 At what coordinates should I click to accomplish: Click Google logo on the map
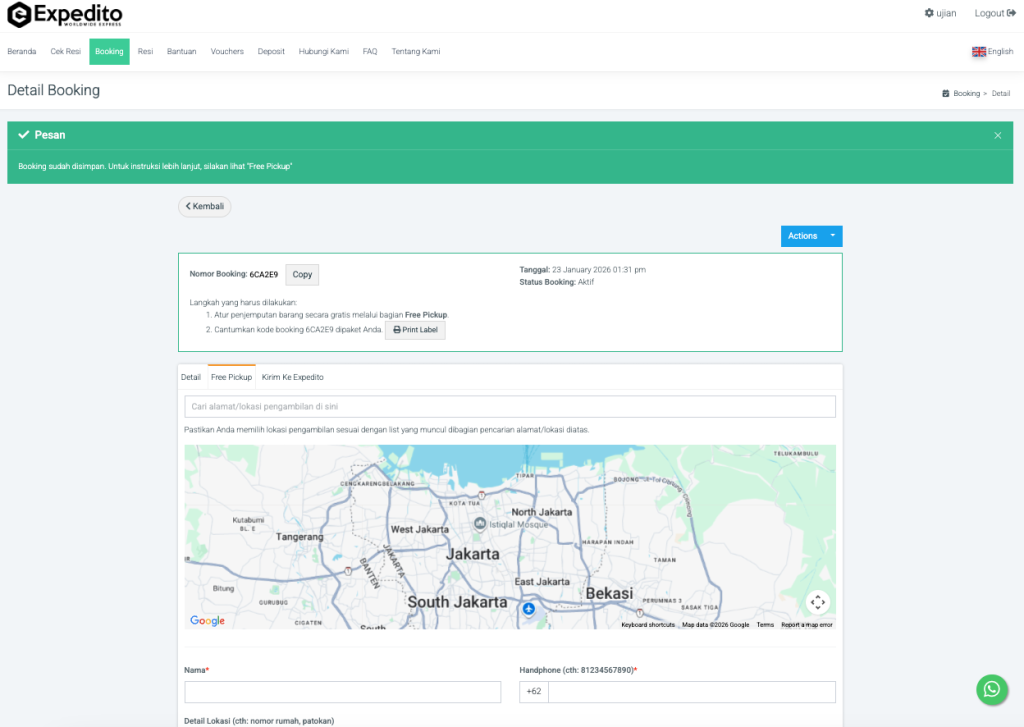pyautogui.click(x=207, y=621)
